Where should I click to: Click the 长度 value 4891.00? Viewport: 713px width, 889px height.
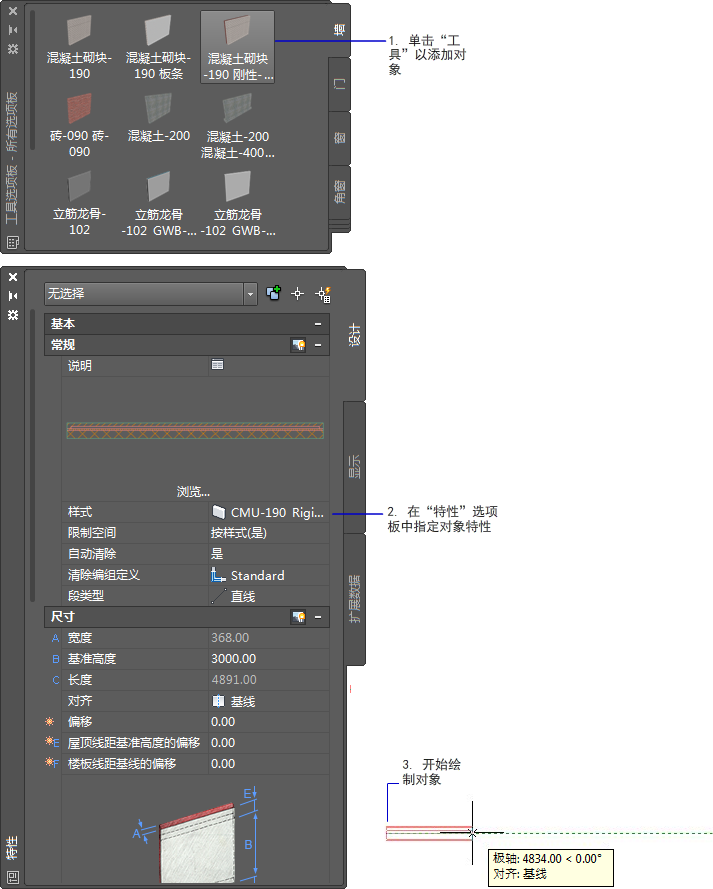tap(269, 680)
